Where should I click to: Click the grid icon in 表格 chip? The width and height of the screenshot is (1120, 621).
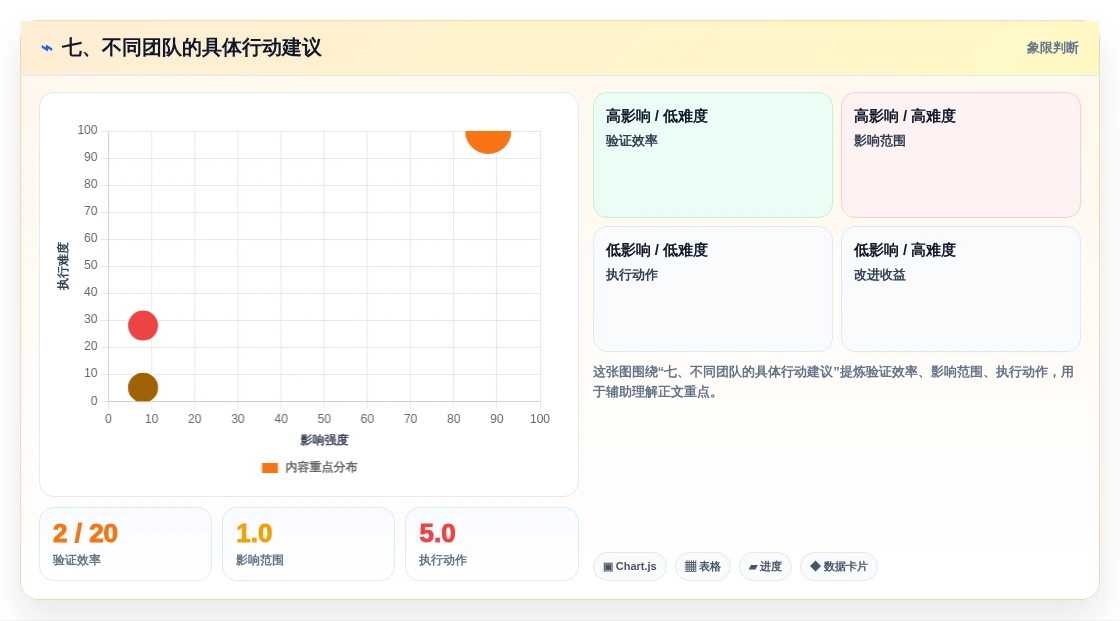(690, 567)
